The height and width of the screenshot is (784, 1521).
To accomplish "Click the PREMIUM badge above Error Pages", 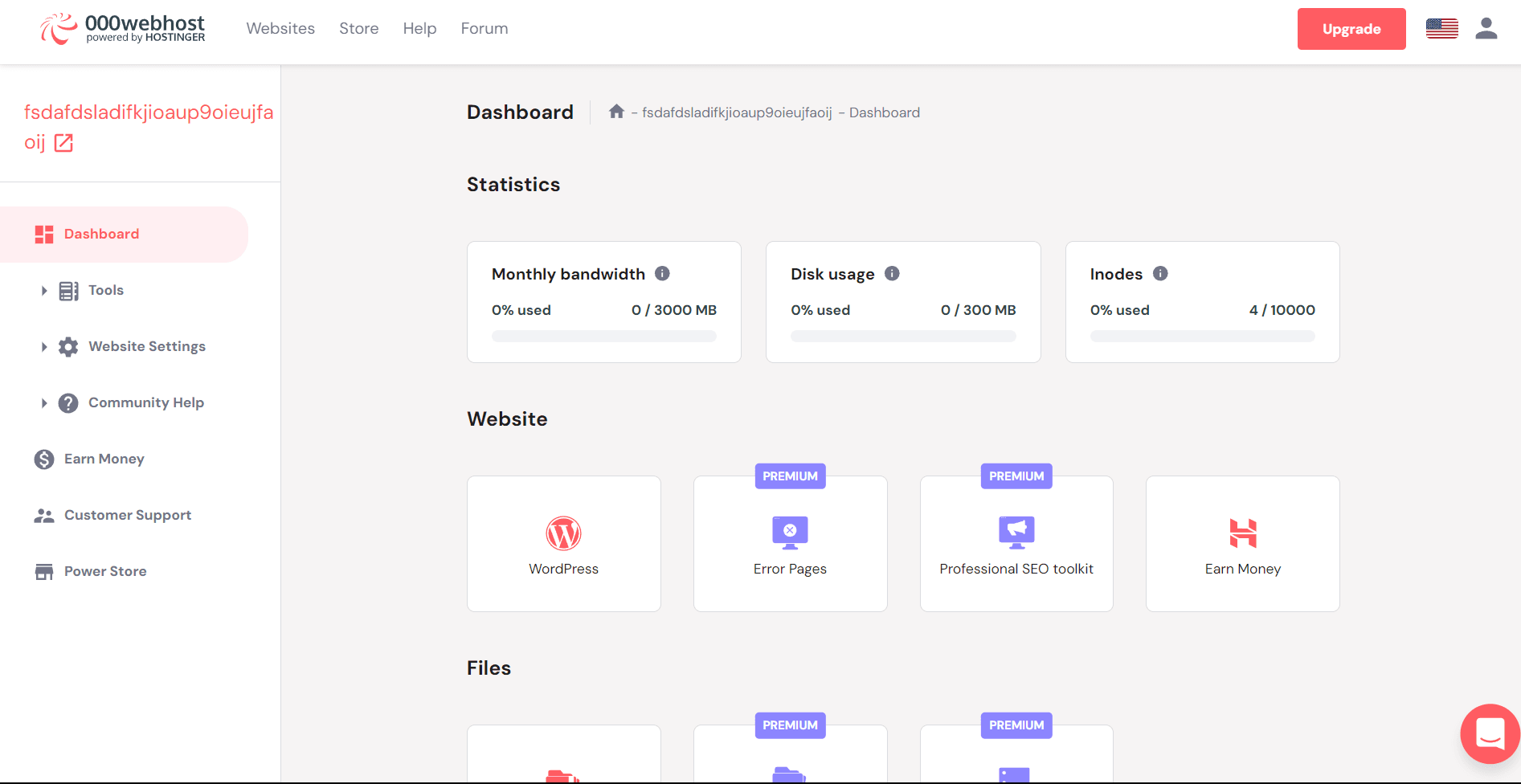I will pos(790,476).
